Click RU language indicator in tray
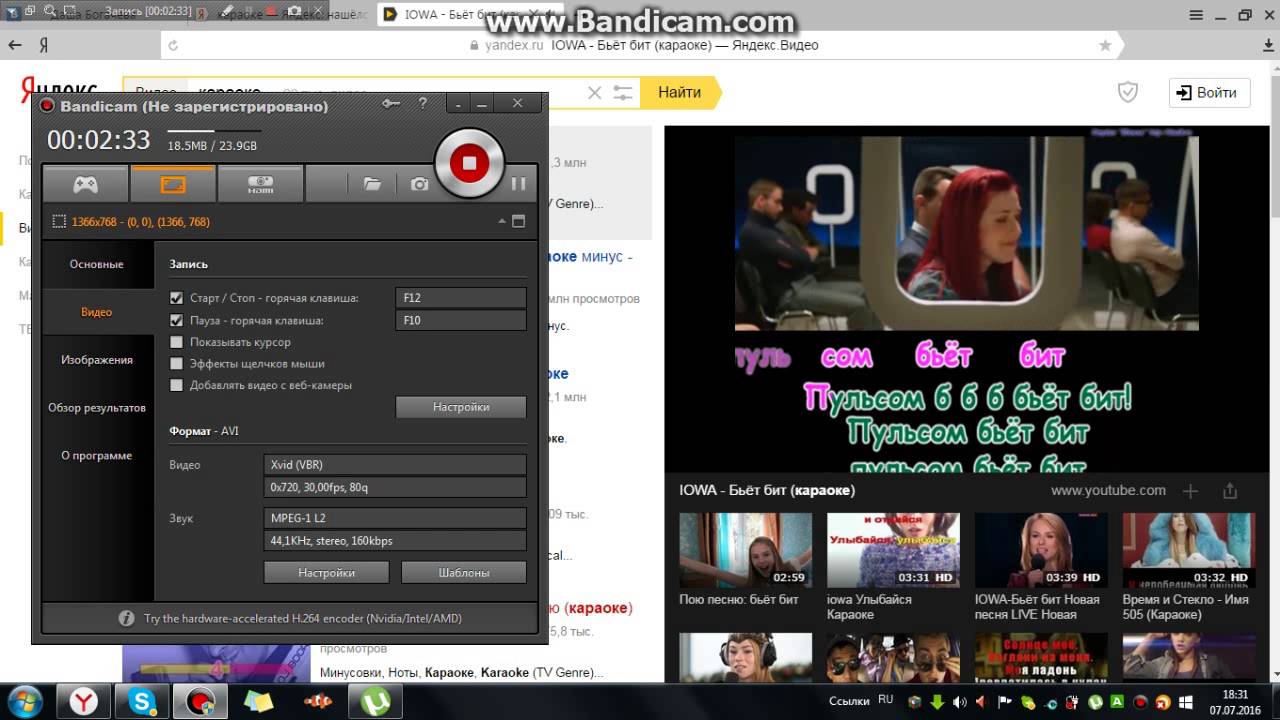Viewport: 1280px width, 720px height. (x=886, y=700)
